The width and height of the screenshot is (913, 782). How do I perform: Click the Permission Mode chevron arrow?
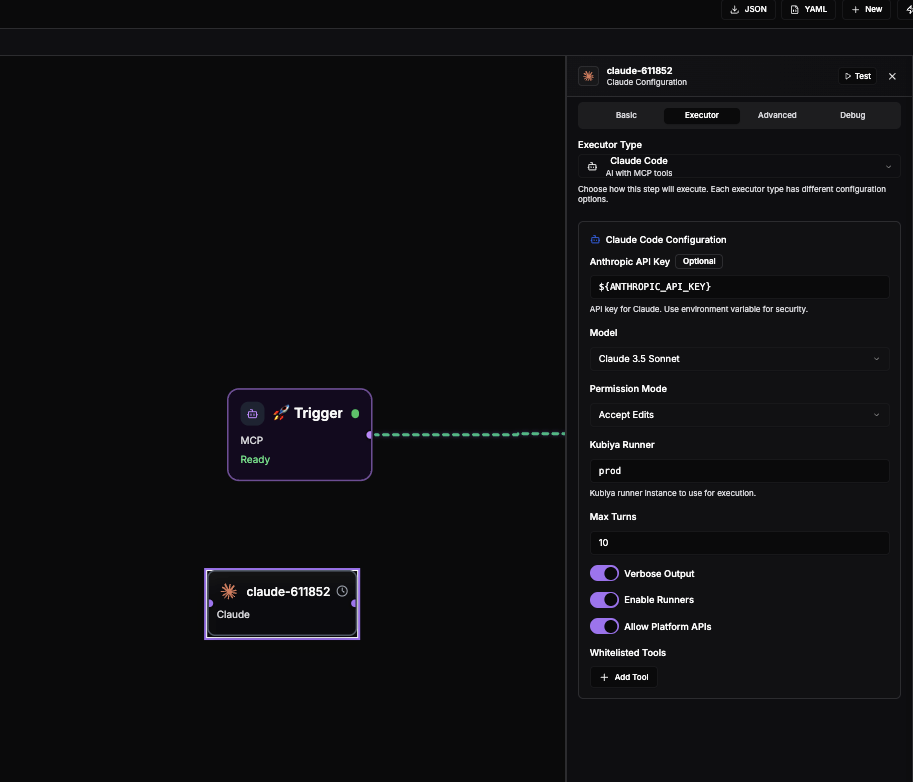pos(876,415)
